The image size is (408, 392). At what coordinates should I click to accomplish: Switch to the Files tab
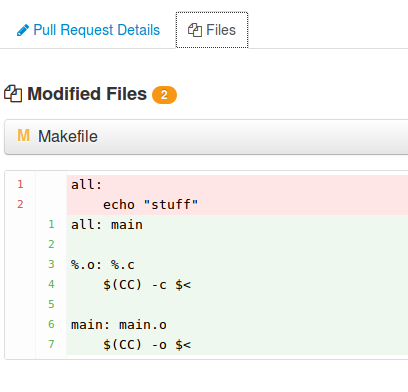[212, 30]
